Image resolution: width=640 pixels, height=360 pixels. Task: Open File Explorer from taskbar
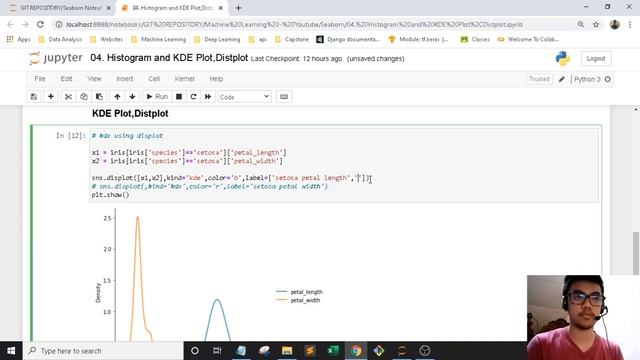(287, 351)
